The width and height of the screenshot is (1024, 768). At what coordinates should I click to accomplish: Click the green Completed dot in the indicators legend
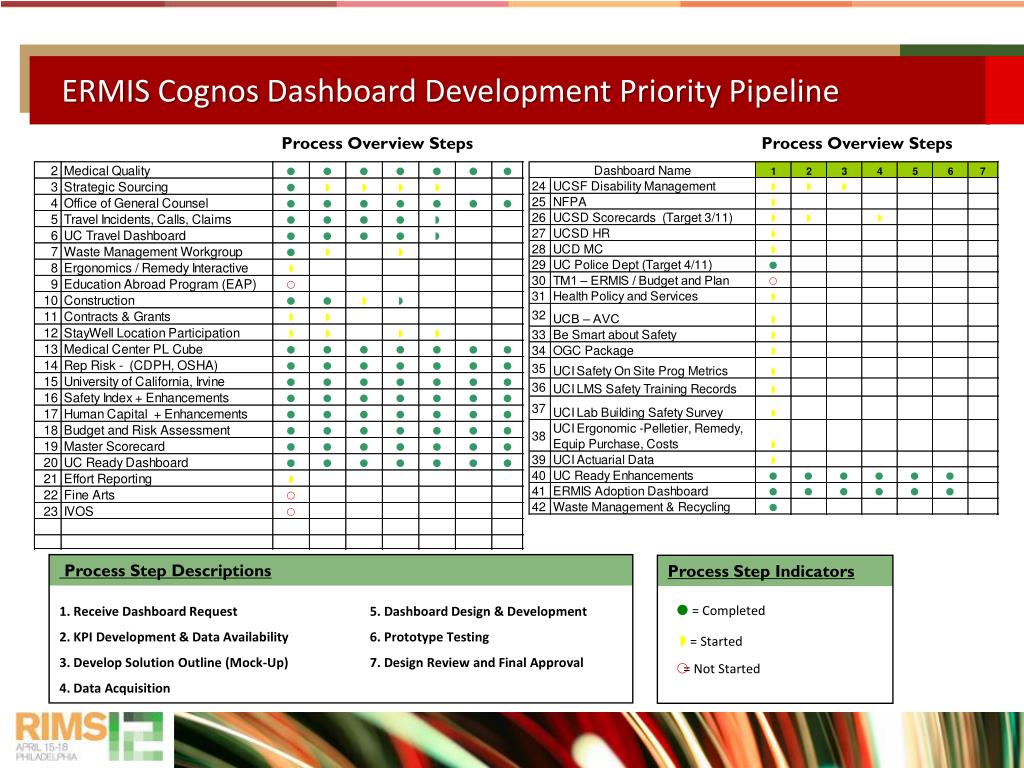(x=682, y=610)
